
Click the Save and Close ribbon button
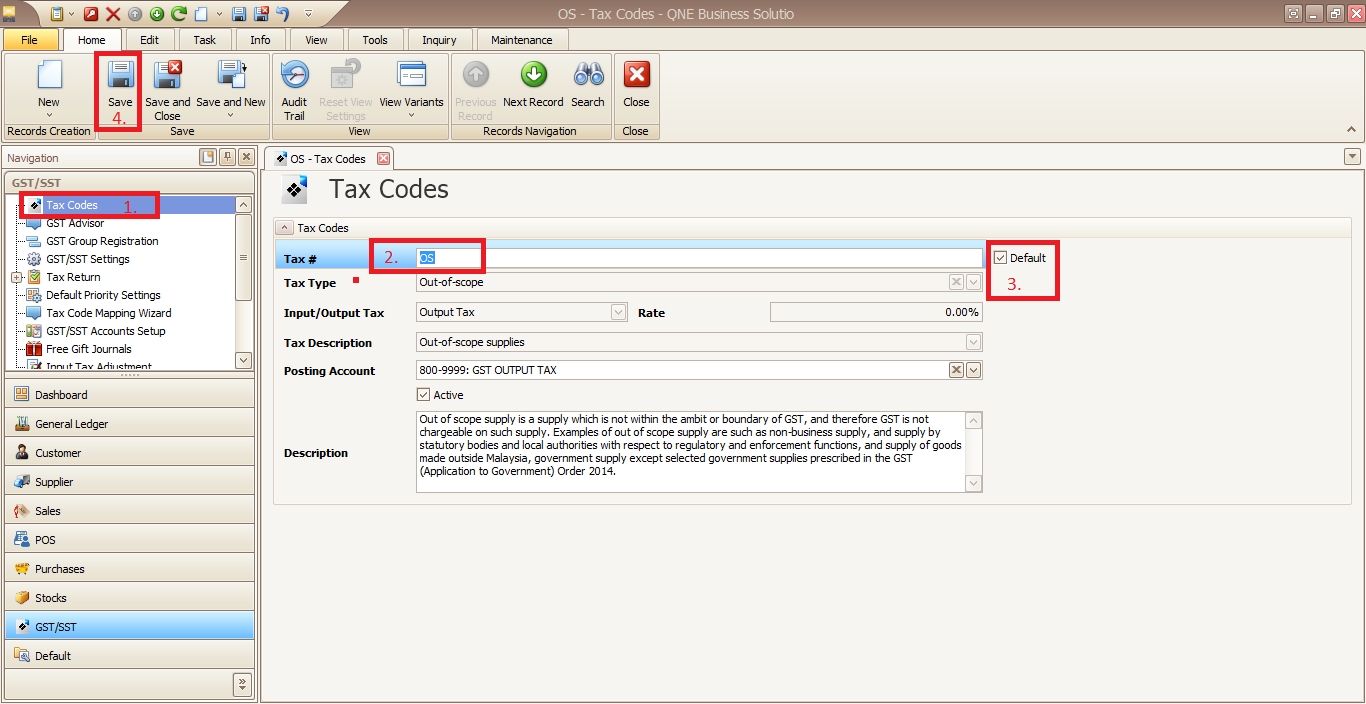(x=167, y=89)
